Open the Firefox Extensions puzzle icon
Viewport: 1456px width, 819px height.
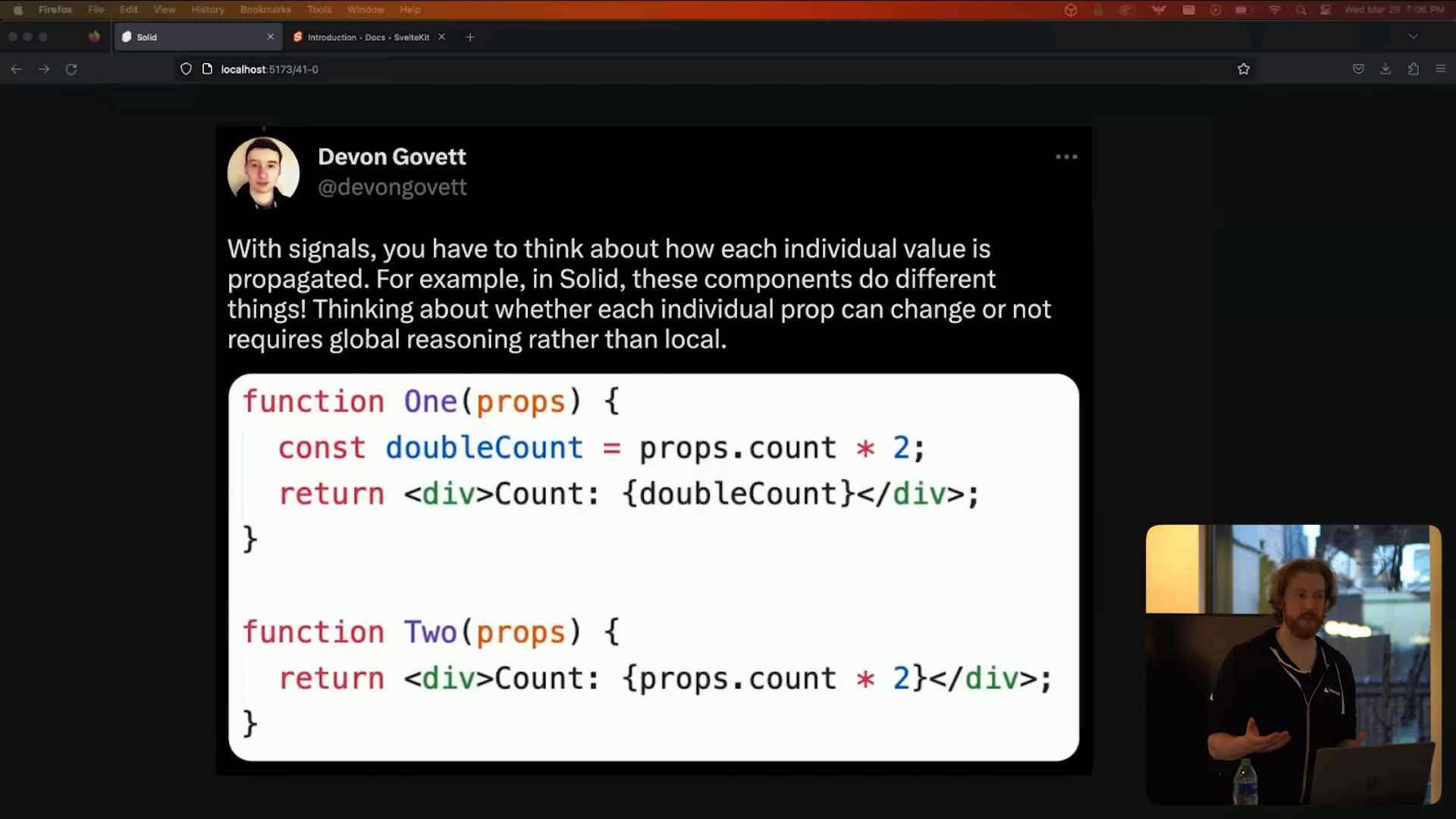[x=1414, y=69]
